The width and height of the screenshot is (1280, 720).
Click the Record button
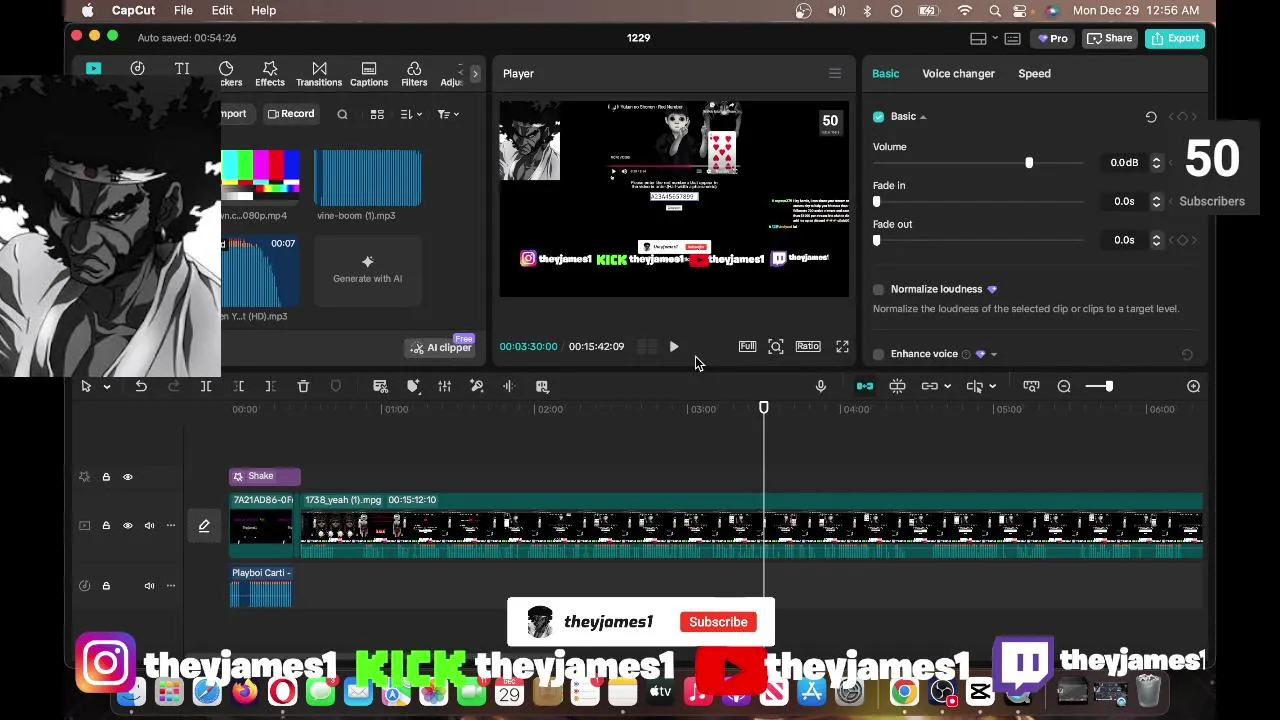coord(291,114)
